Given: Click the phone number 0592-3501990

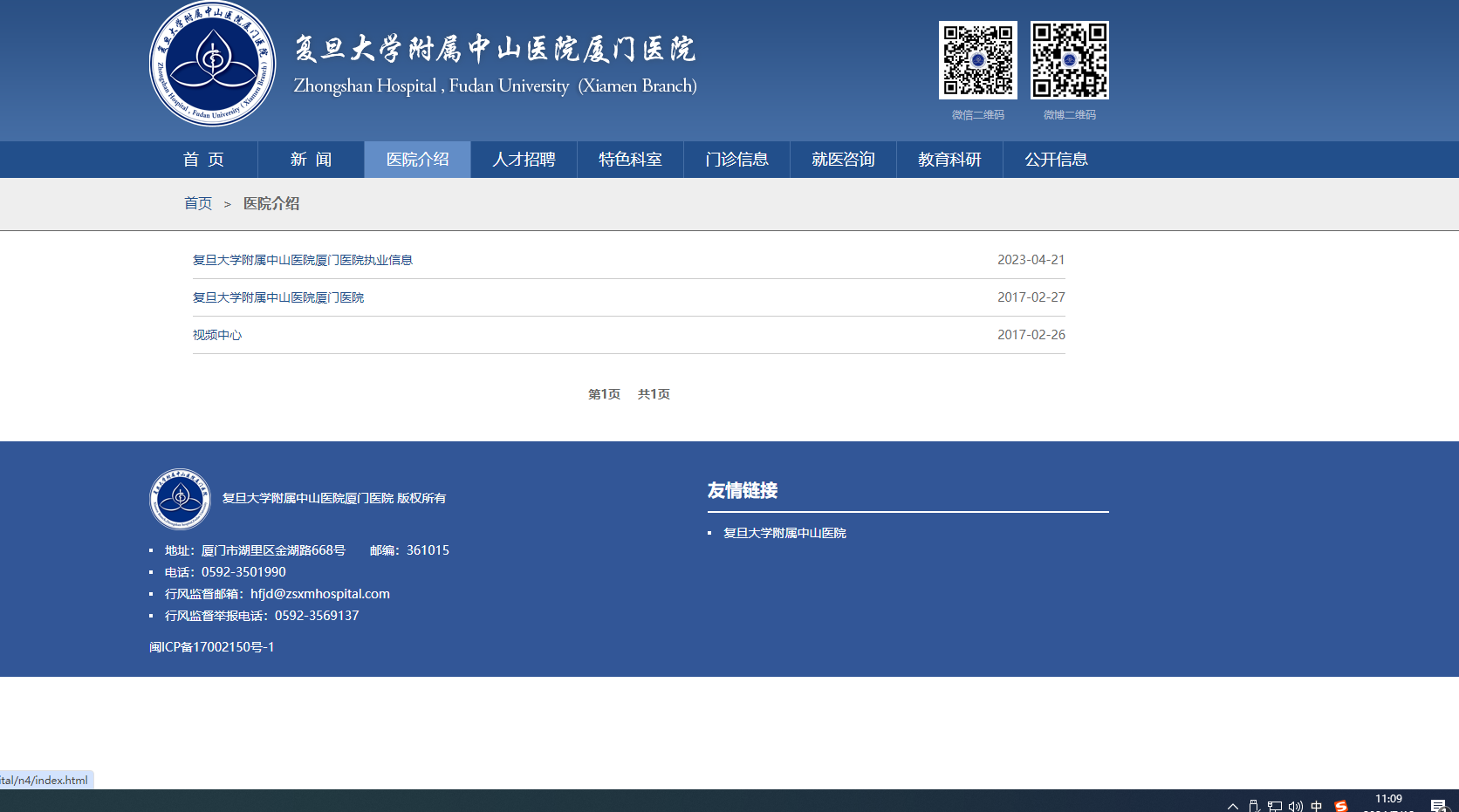Looking at the screenshot, I should click(x=243, y=572).
